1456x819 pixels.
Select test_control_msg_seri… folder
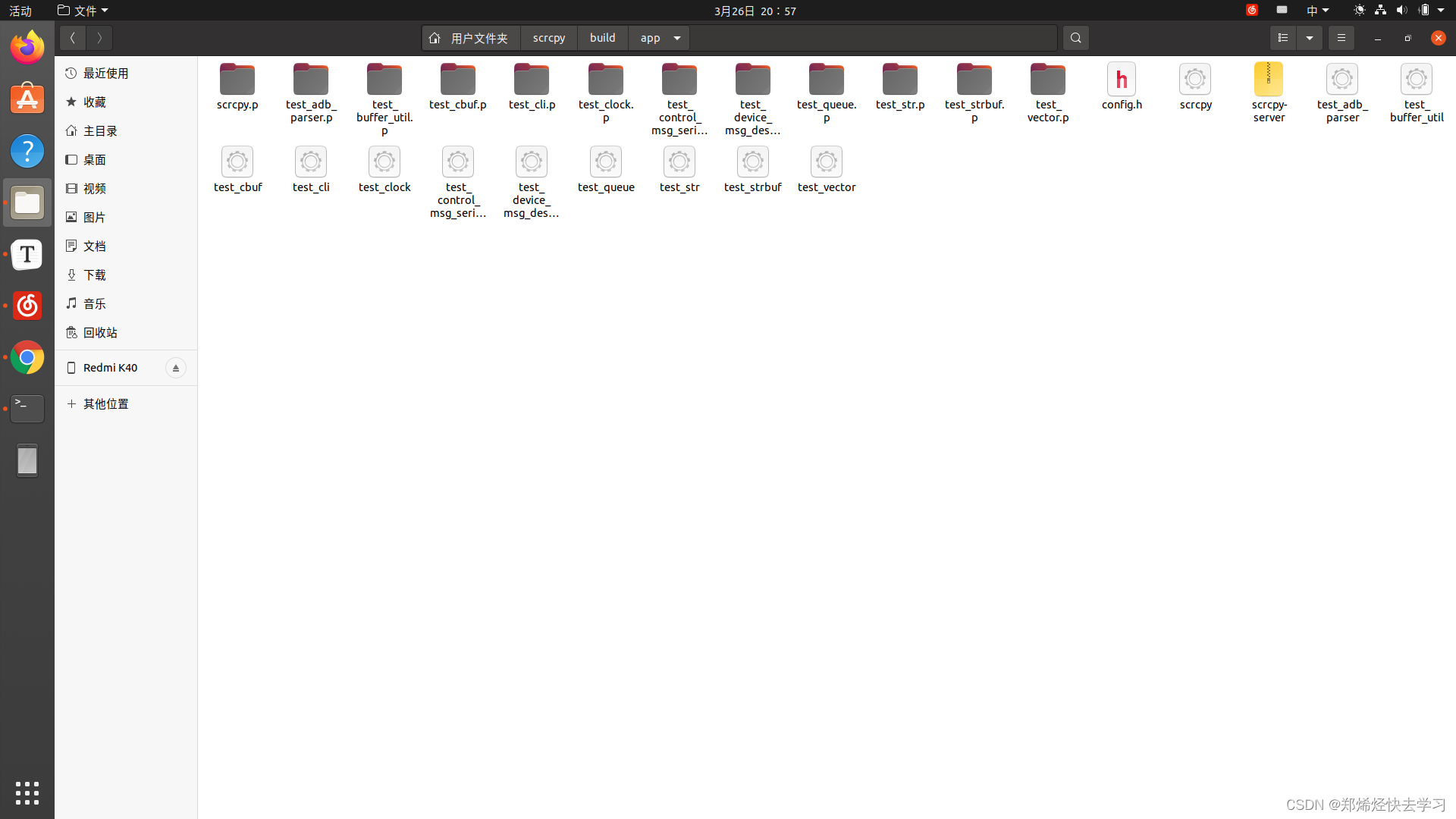tap(679, 99)
